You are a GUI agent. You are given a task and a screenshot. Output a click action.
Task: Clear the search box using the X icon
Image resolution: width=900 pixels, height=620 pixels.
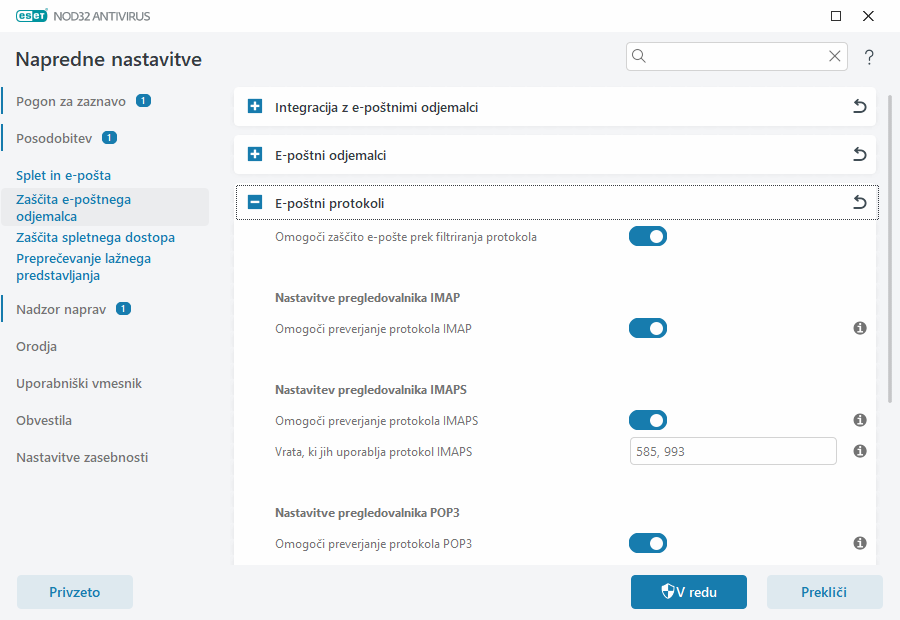[x=835, y=56]
